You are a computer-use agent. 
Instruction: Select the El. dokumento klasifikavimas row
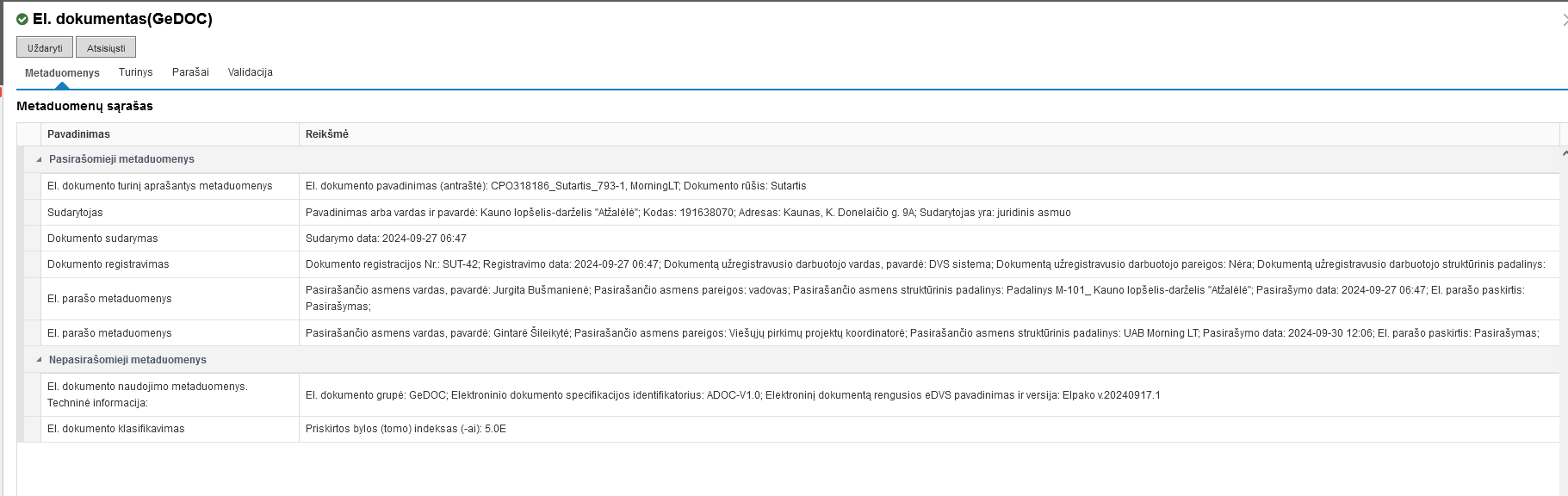click(115, 429)
